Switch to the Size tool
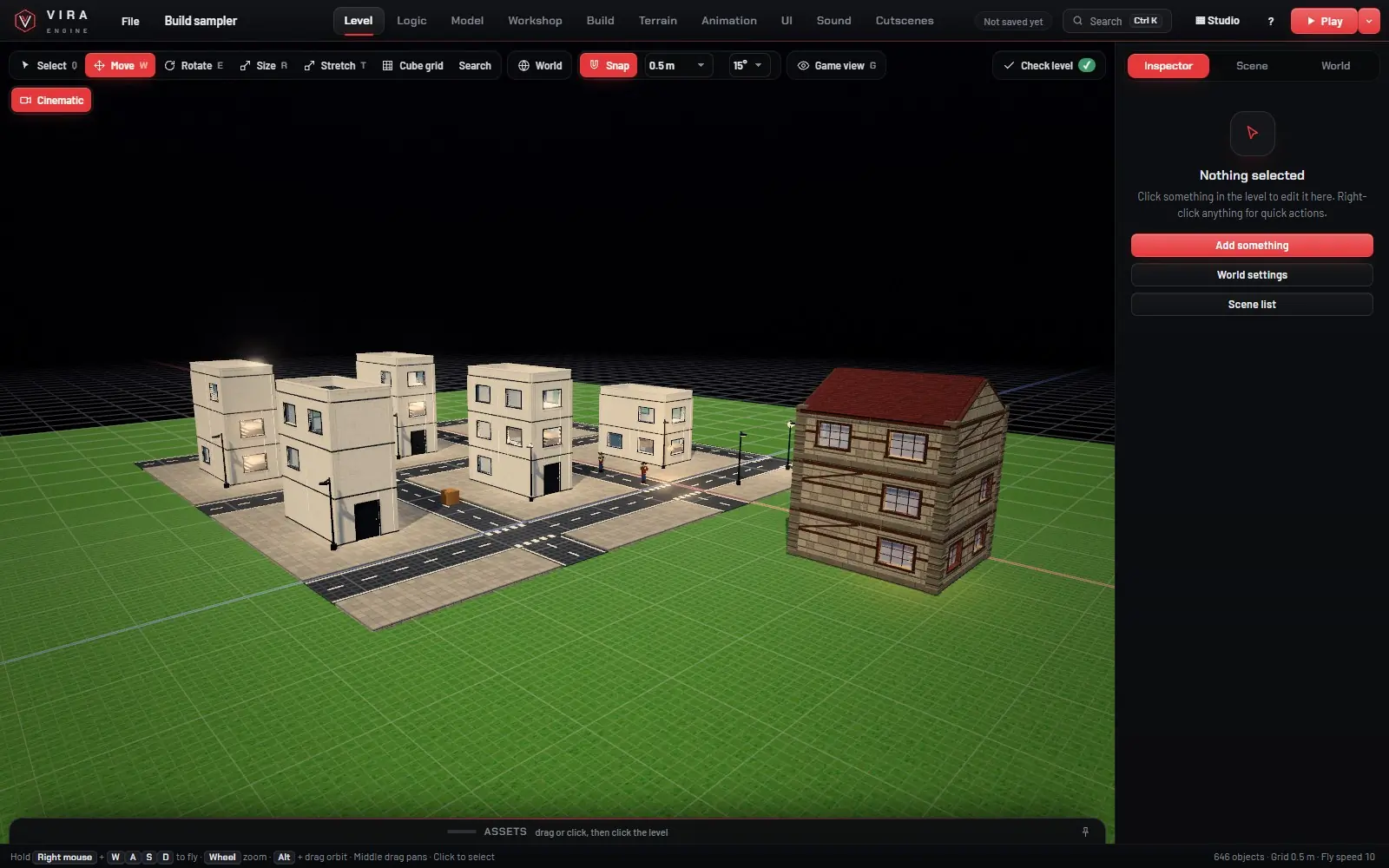The image size is (1389, 868). [x=263, y=65]
